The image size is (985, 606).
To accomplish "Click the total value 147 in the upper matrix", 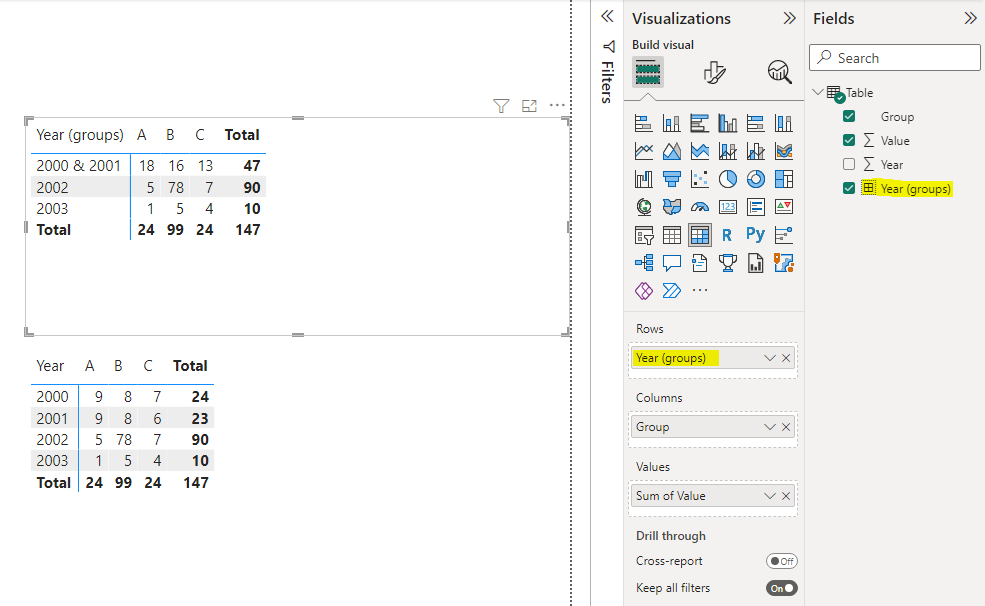I will 248,230.
